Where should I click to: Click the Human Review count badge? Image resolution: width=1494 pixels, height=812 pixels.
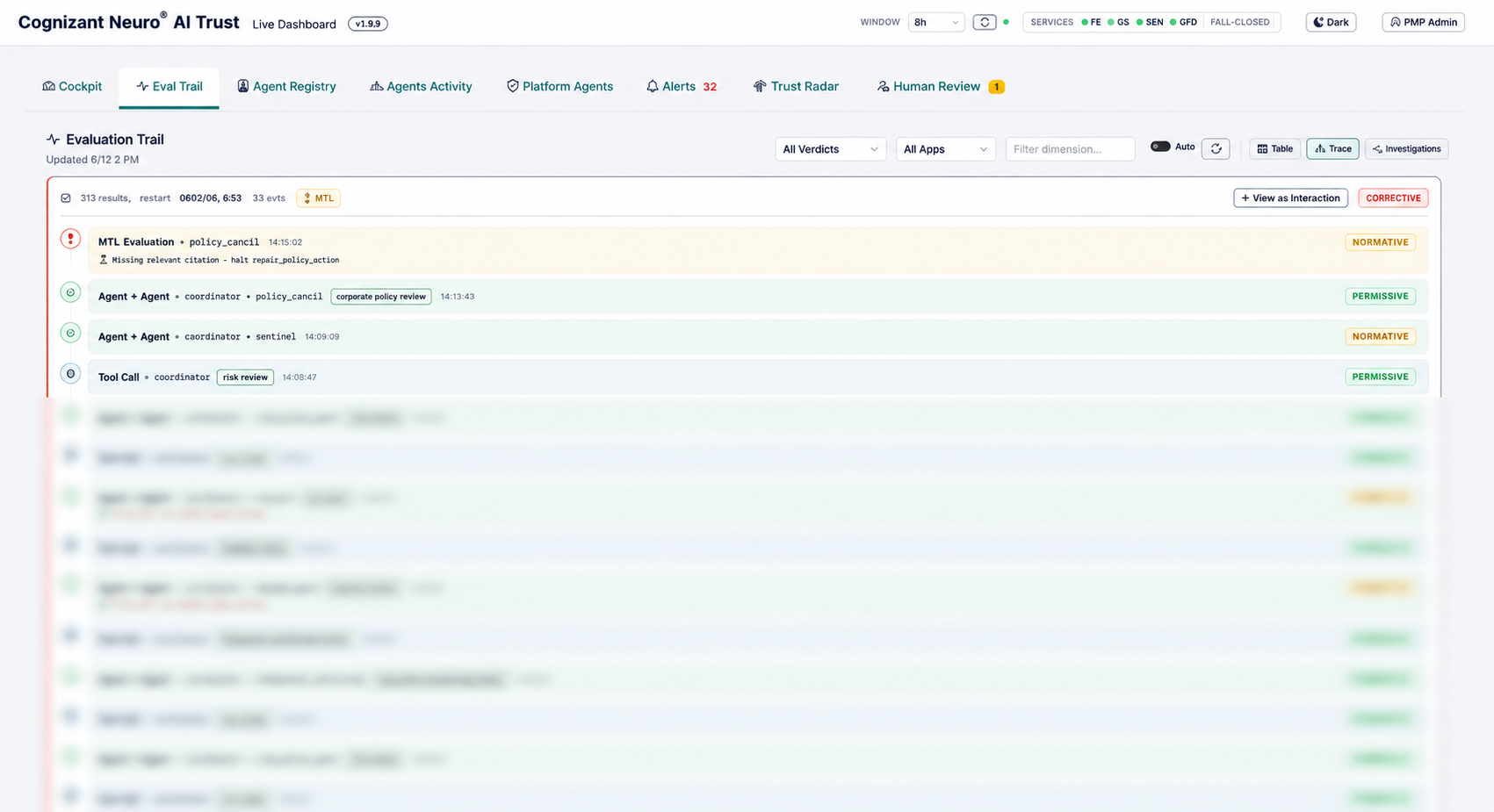point(996,86)
